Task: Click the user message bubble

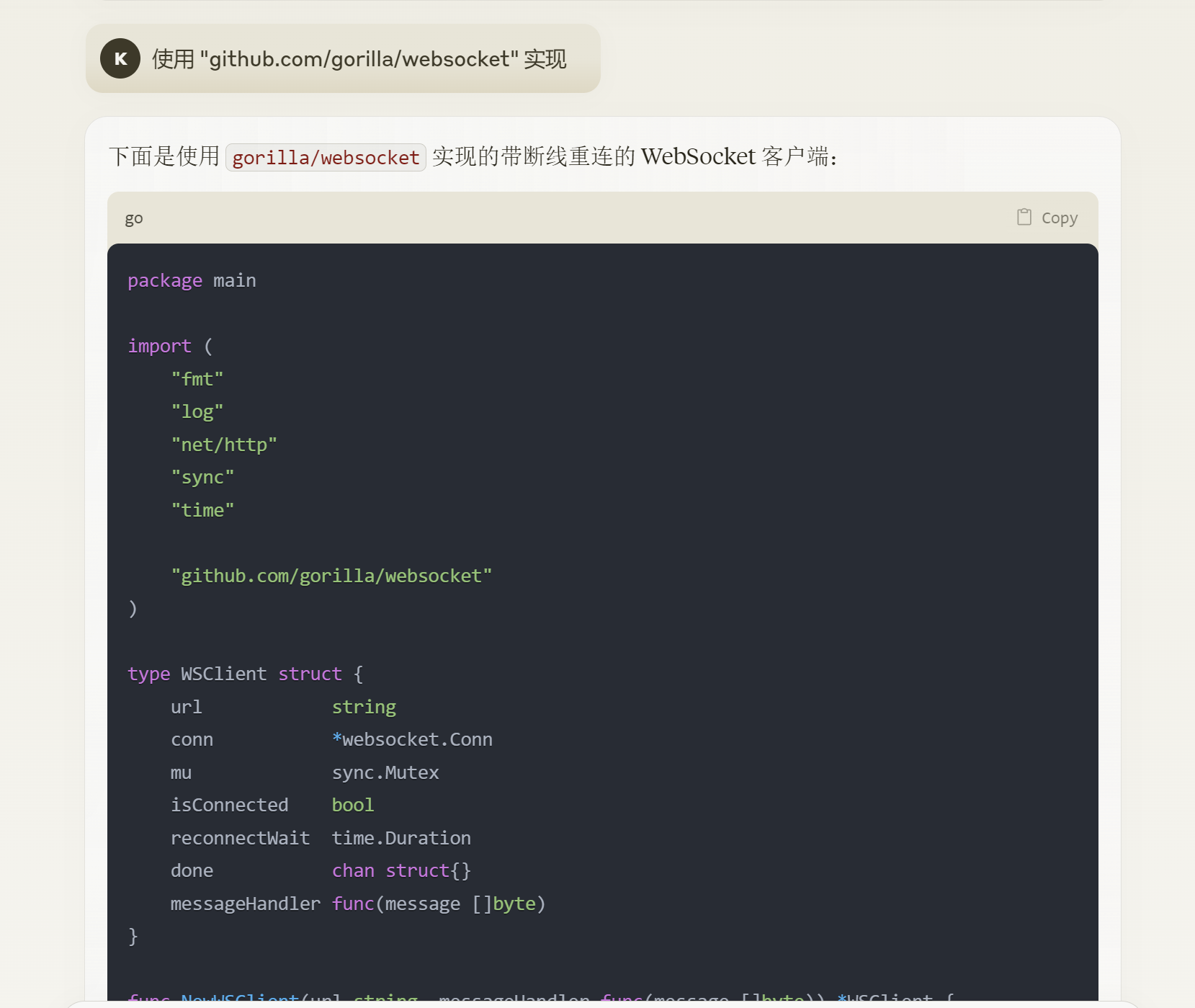Action: (342, 58)
